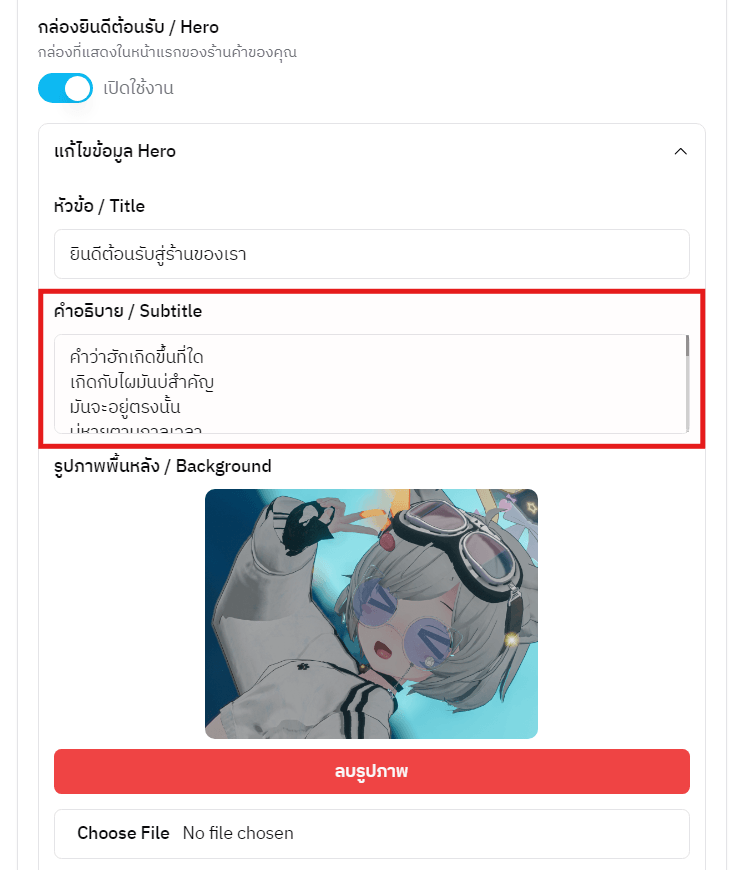Focus the หัวข้อ / Title input field

[372, 254]
